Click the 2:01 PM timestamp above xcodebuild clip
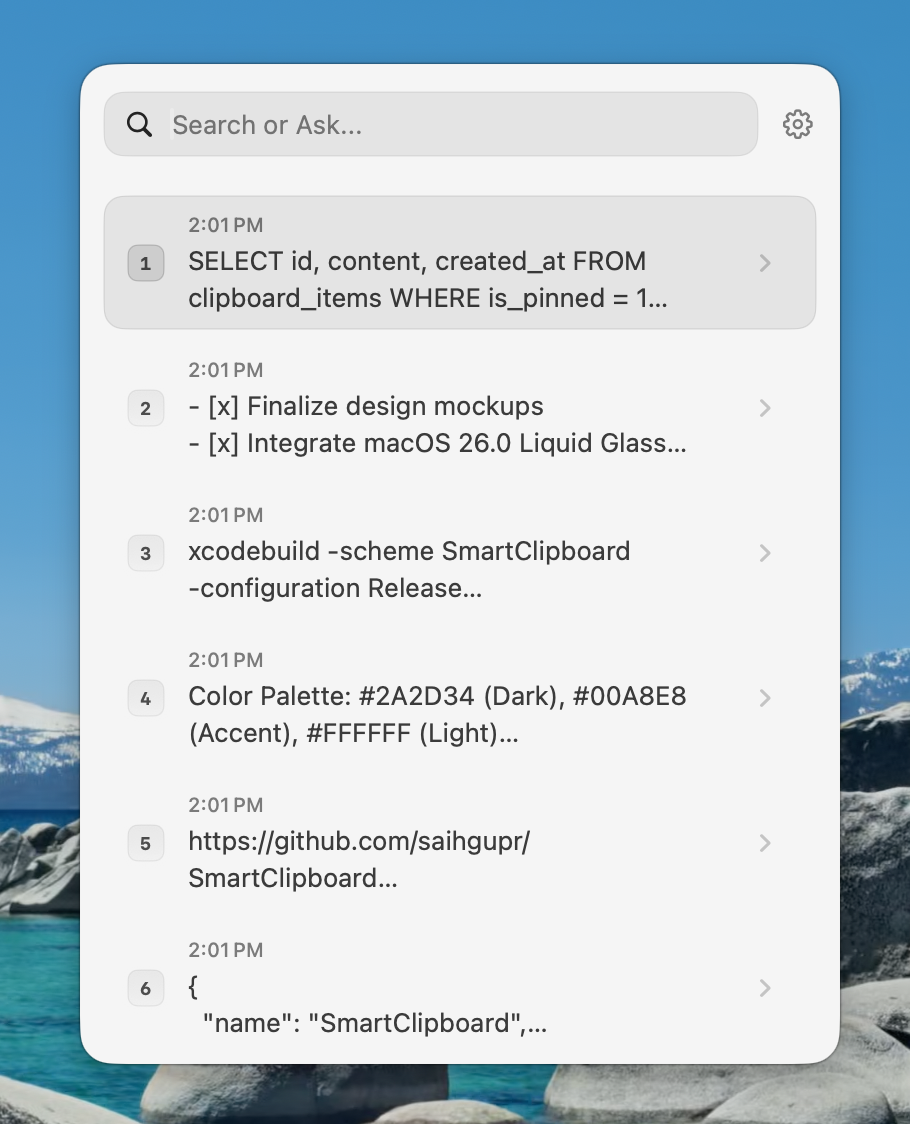This screenshot has height=1124, width=910. pos(226,515)
